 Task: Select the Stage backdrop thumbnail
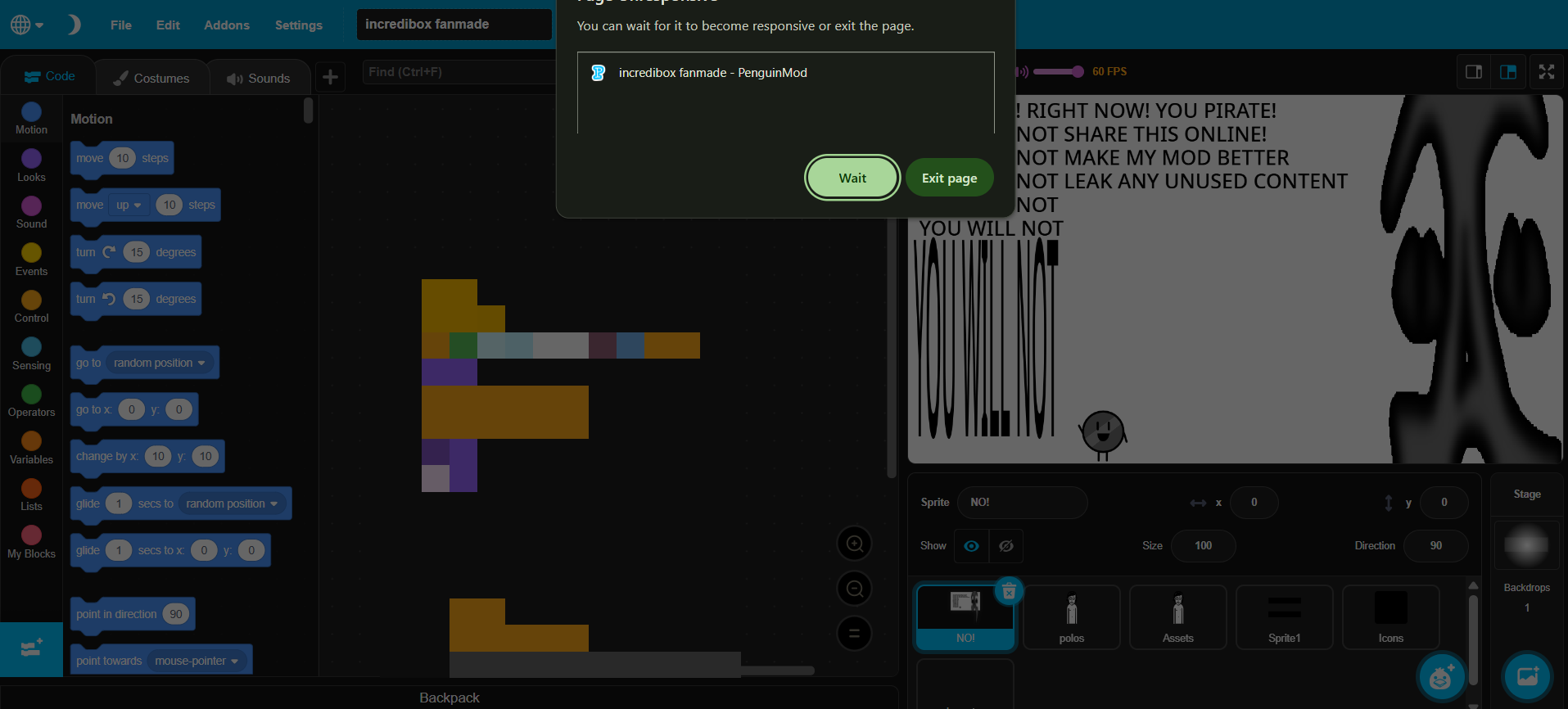pyautogui.click(x=1527, y=545)
